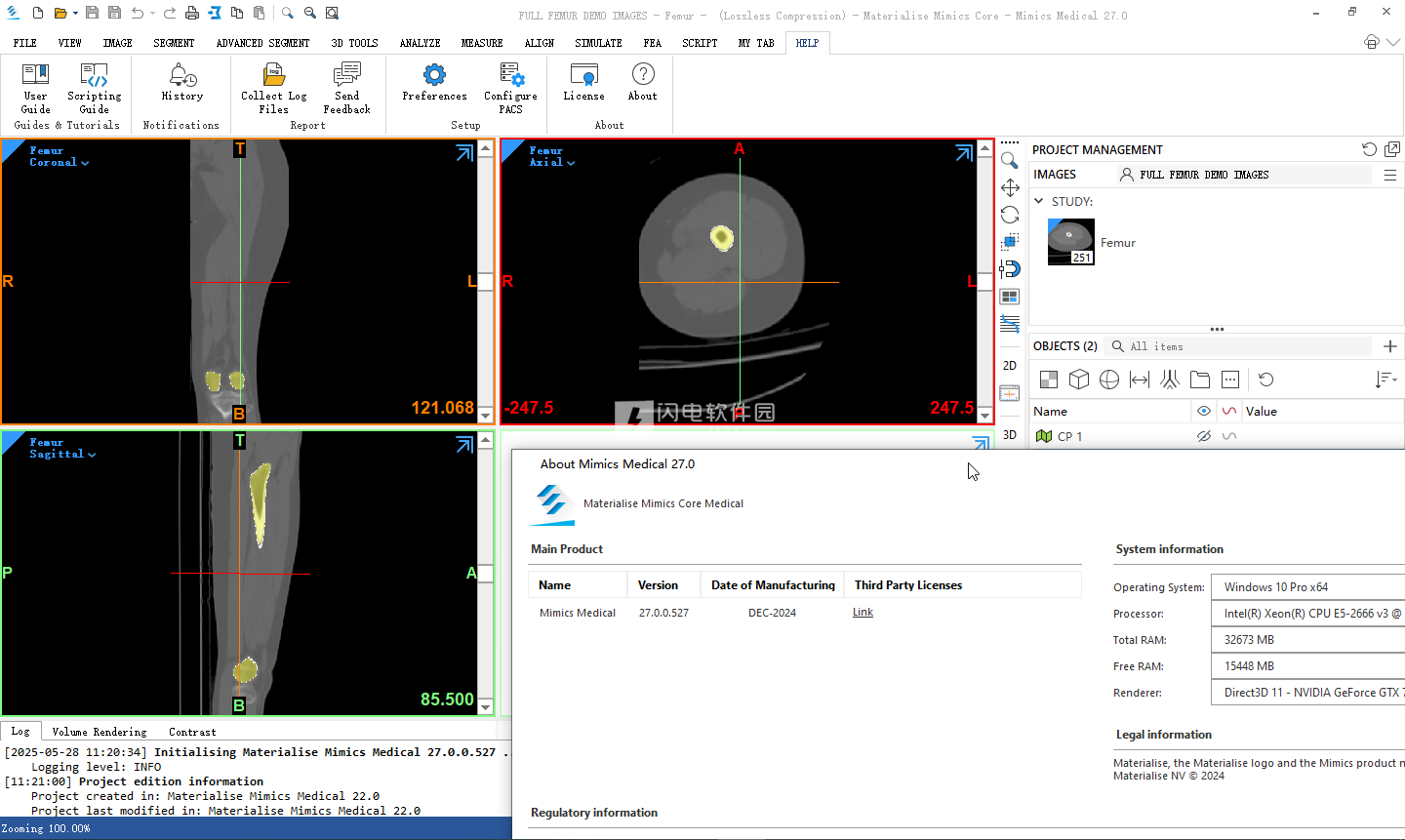Click the viewport layout icon in side toolbar
1405x840 pixels.
pyautogui.click(x=1010, y=296)
